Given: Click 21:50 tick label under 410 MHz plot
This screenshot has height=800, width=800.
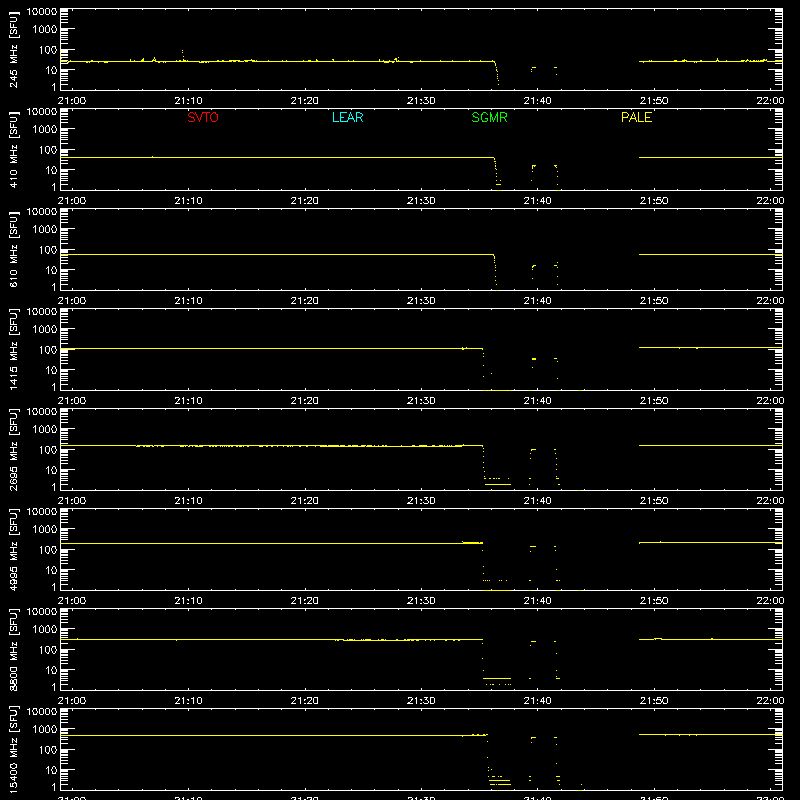Looking at the screenshot, I should [654, 201].
